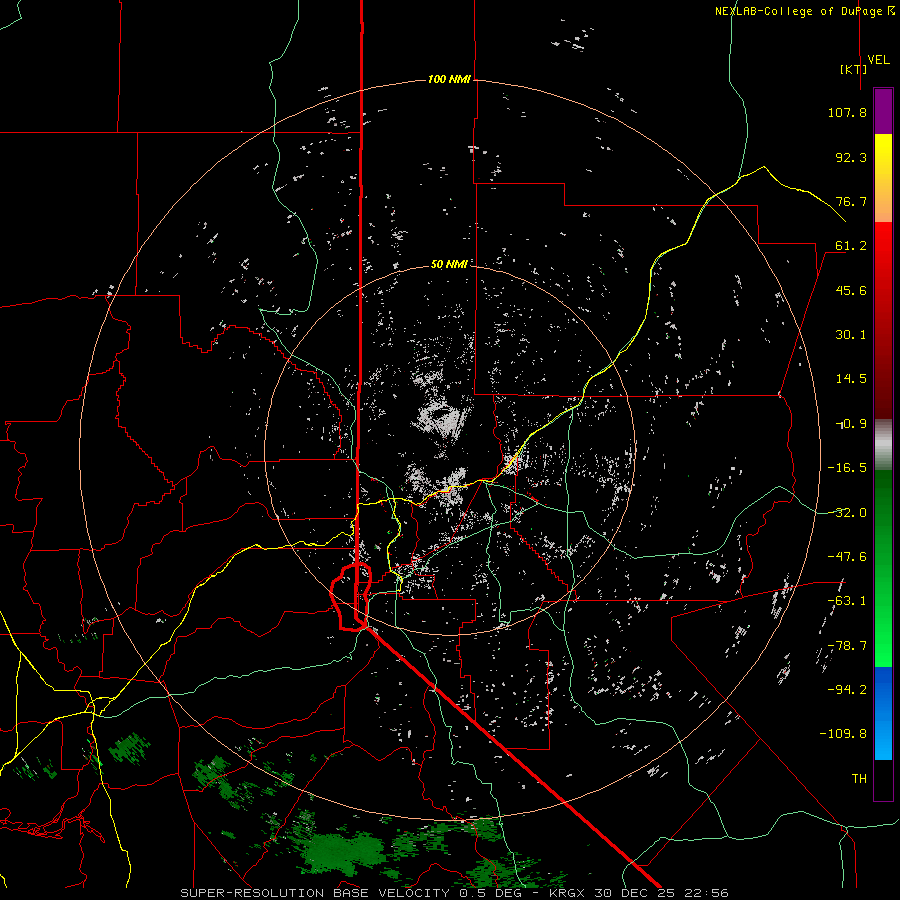
Task: Select the 76.7 velocity scale value
Action: 851,201
